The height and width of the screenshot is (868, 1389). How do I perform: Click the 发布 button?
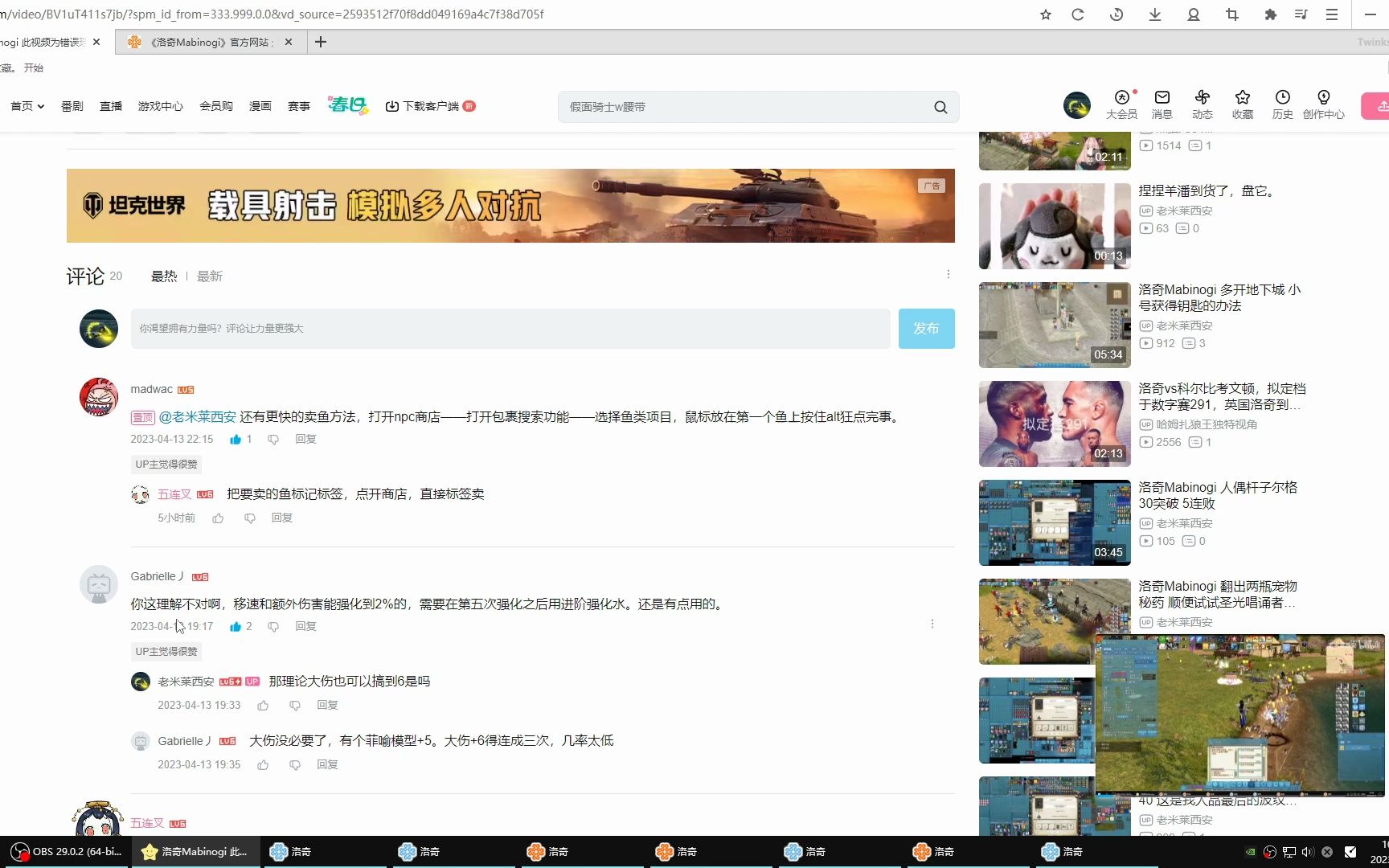(x=927, y=329)
